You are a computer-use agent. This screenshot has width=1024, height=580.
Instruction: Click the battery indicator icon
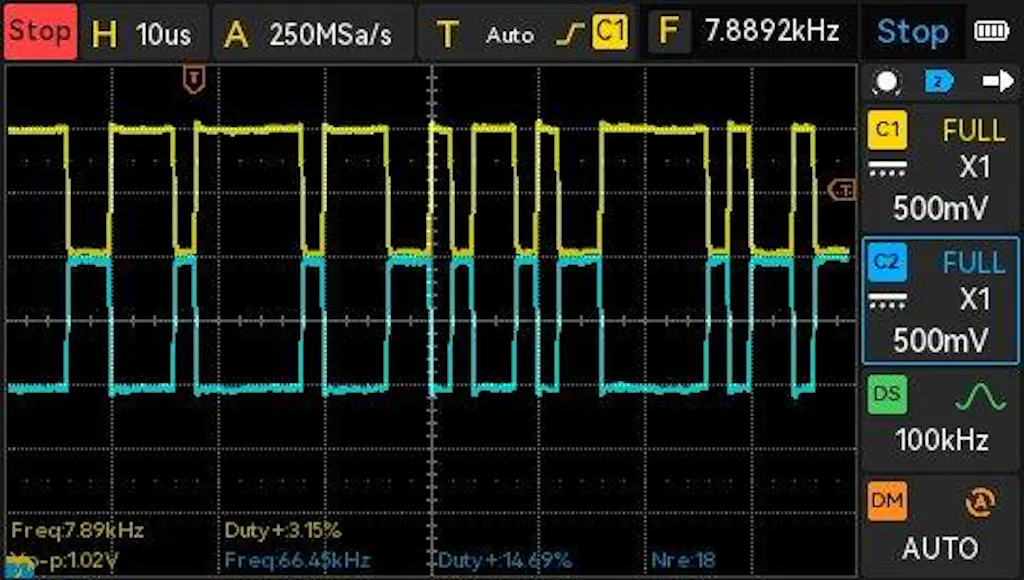click(991, 32)
